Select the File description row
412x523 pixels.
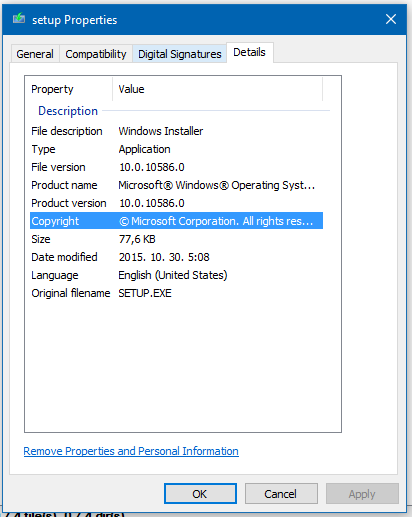[176, 131]
